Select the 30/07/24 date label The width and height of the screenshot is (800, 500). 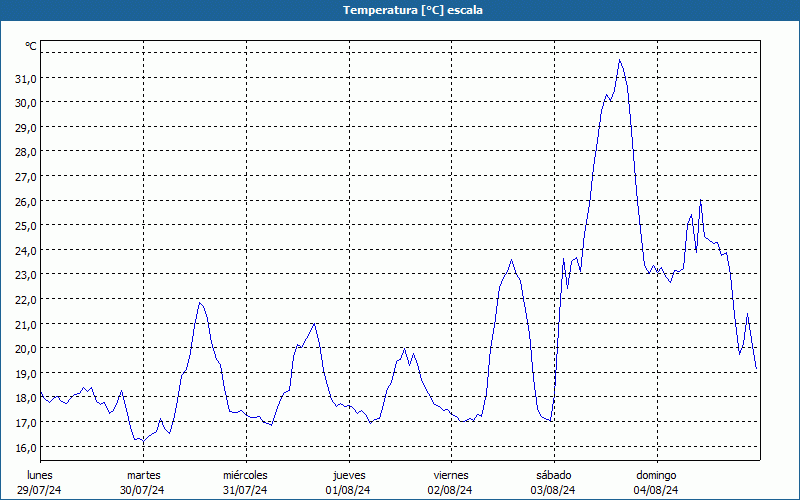click(142, 490)
